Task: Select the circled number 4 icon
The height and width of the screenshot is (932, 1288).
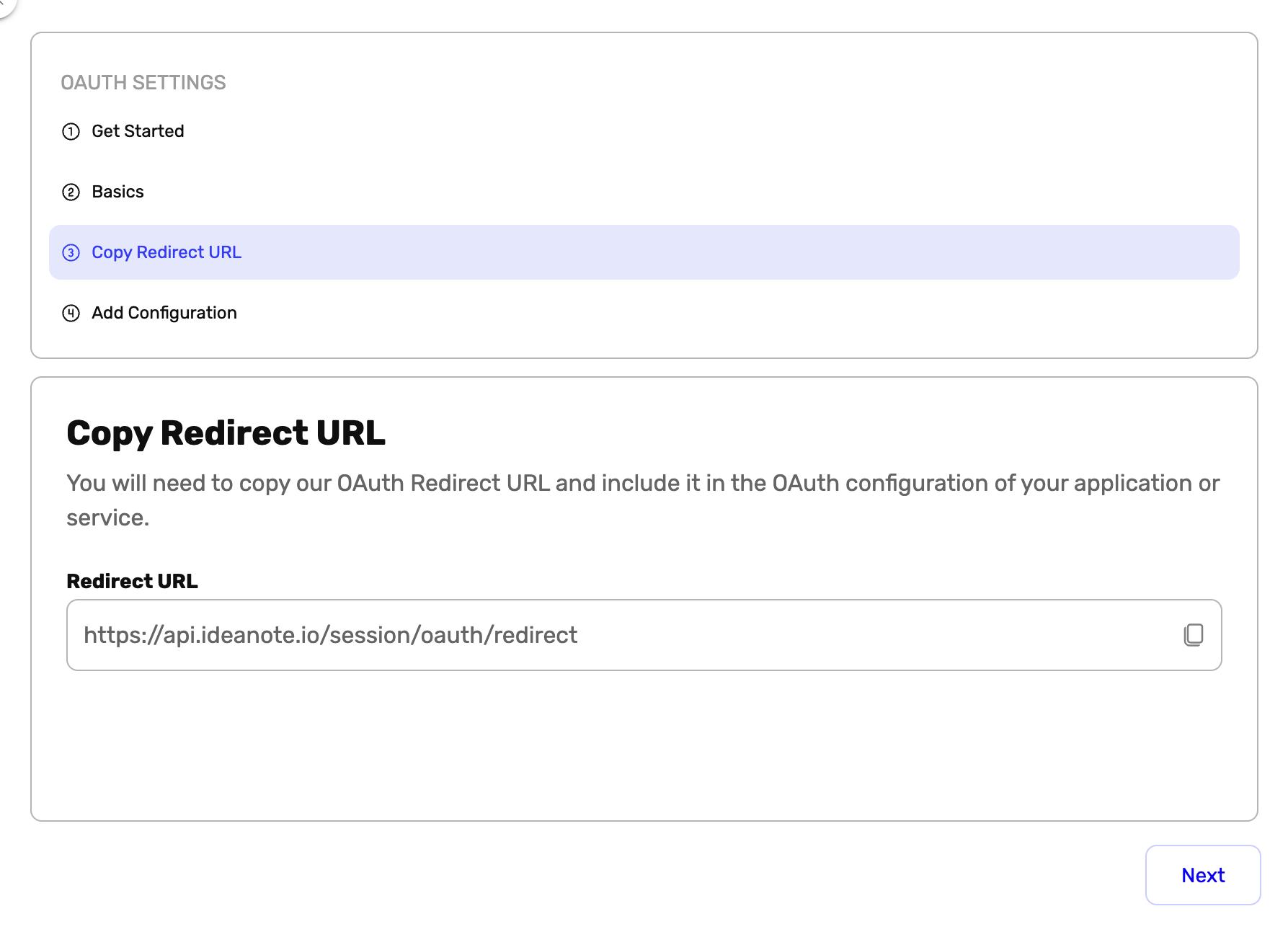Action: tap(71, 313)
